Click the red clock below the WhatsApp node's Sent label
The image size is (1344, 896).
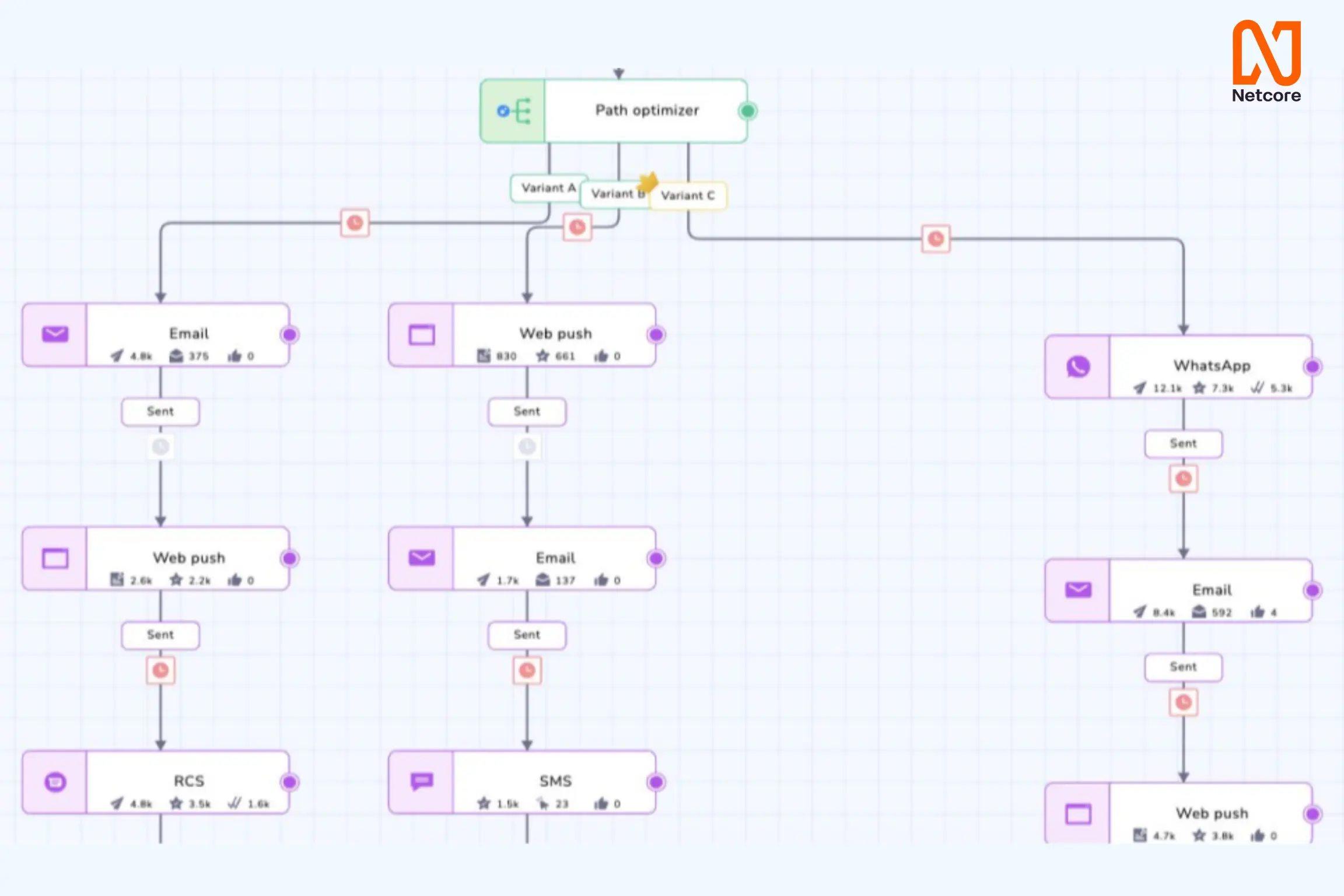click(1183, 479)
